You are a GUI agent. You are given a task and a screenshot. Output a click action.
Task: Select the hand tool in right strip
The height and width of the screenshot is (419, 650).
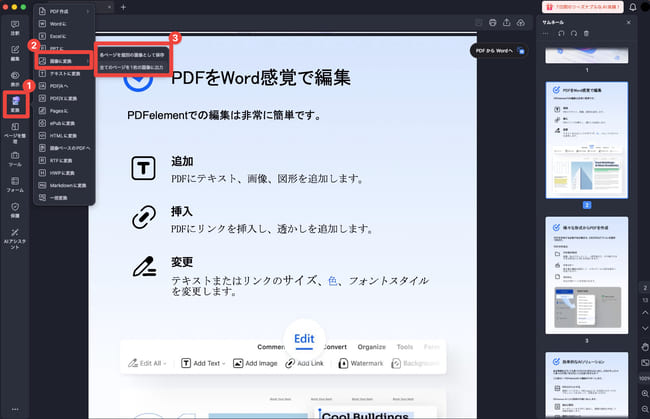click(x=645, y=346)
